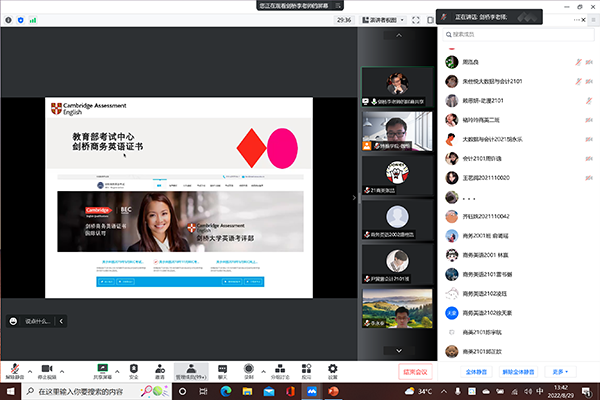Start 录制 recording from the toolbar

[249, 367]
